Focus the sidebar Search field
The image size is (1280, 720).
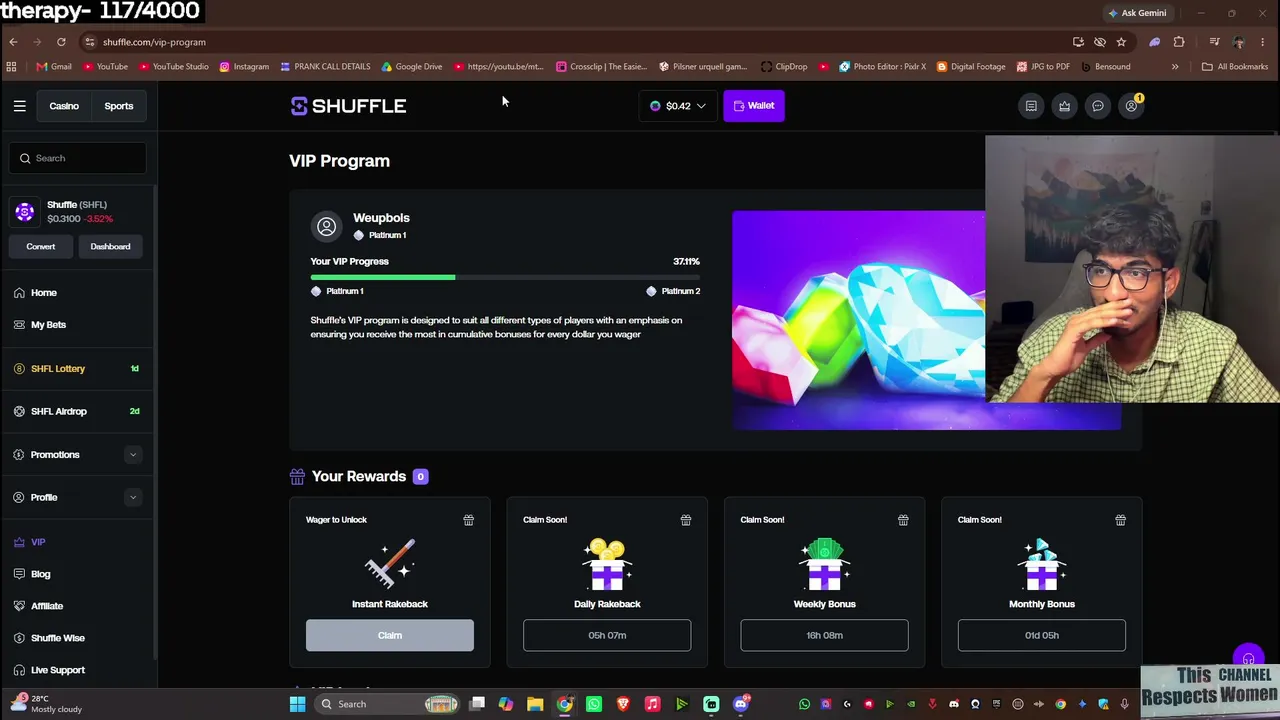(x=78, y=158)
